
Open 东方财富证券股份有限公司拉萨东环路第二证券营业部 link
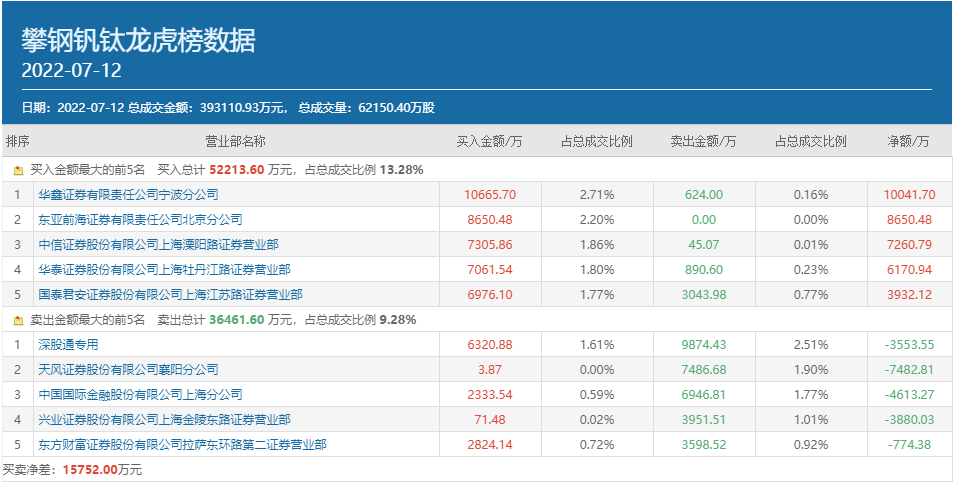point(182,444)
